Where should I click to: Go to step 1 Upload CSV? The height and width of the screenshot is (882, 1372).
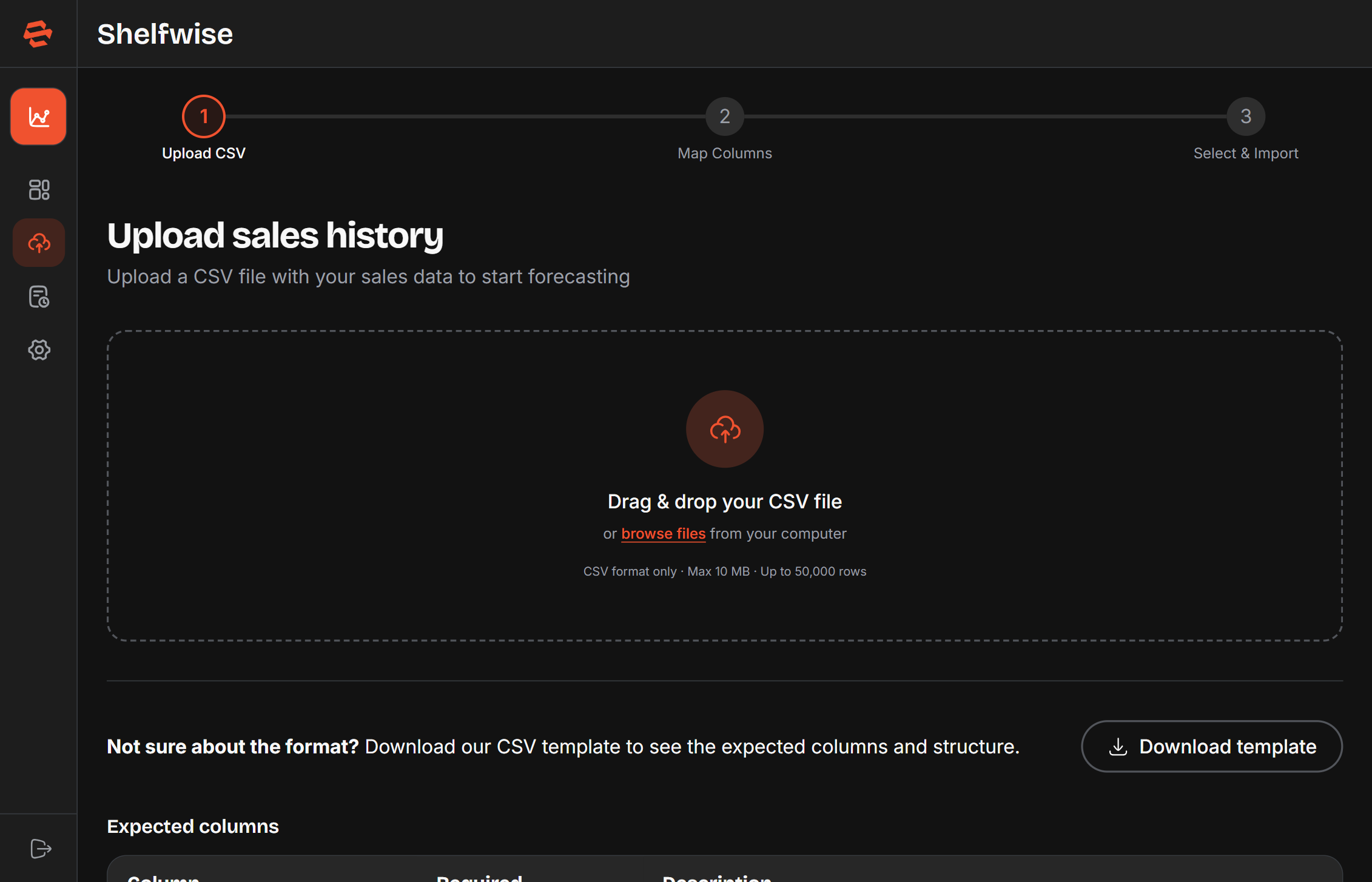click(x=204, y=116)
